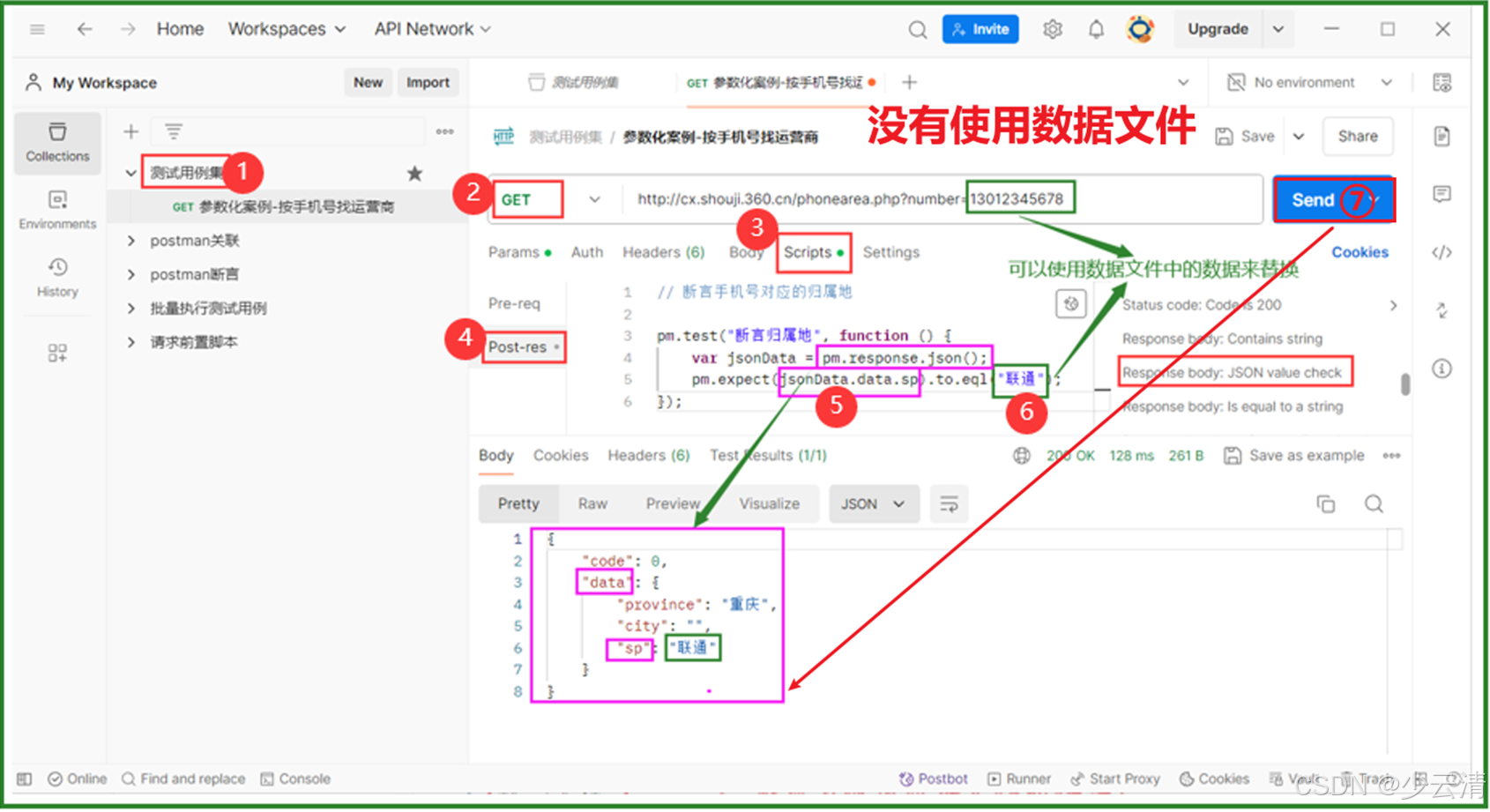
Task: Click the Share button
Action: pyautogui.click(x=1358, y=137)
